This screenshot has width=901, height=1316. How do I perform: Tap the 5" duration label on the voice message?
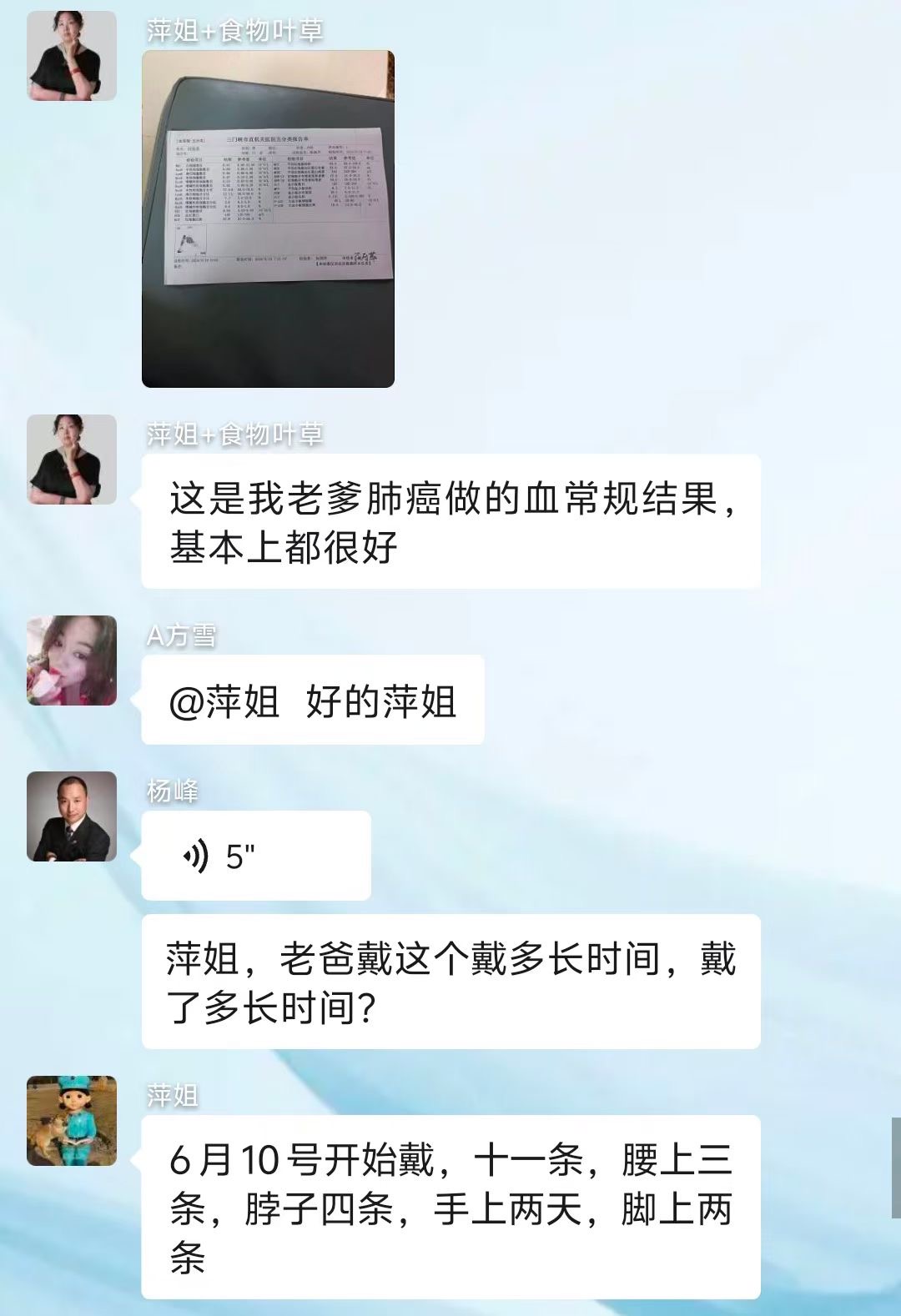[x=240, y=856]
